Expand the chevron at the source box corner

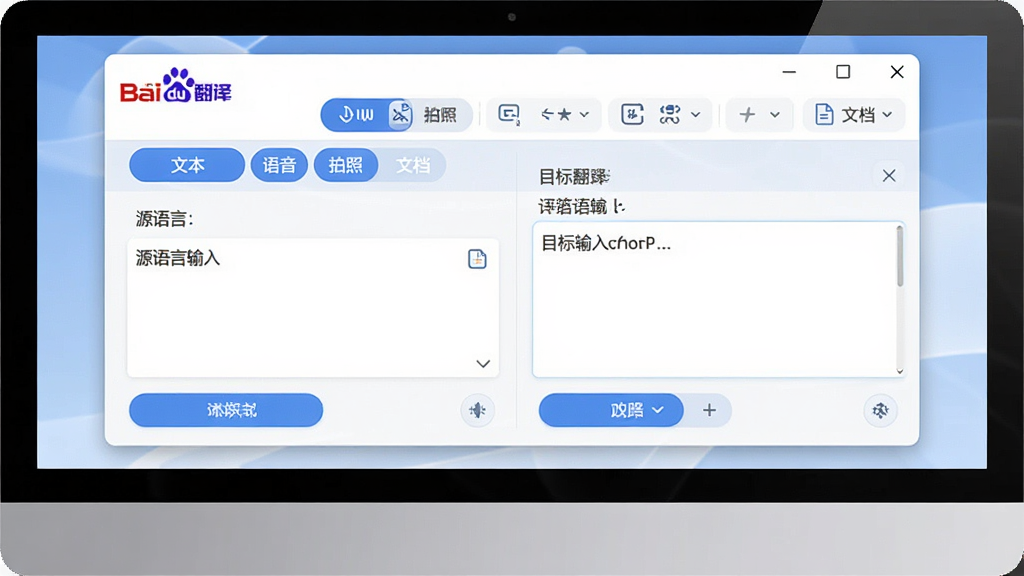pyautogui.click(x=483, y=364)
